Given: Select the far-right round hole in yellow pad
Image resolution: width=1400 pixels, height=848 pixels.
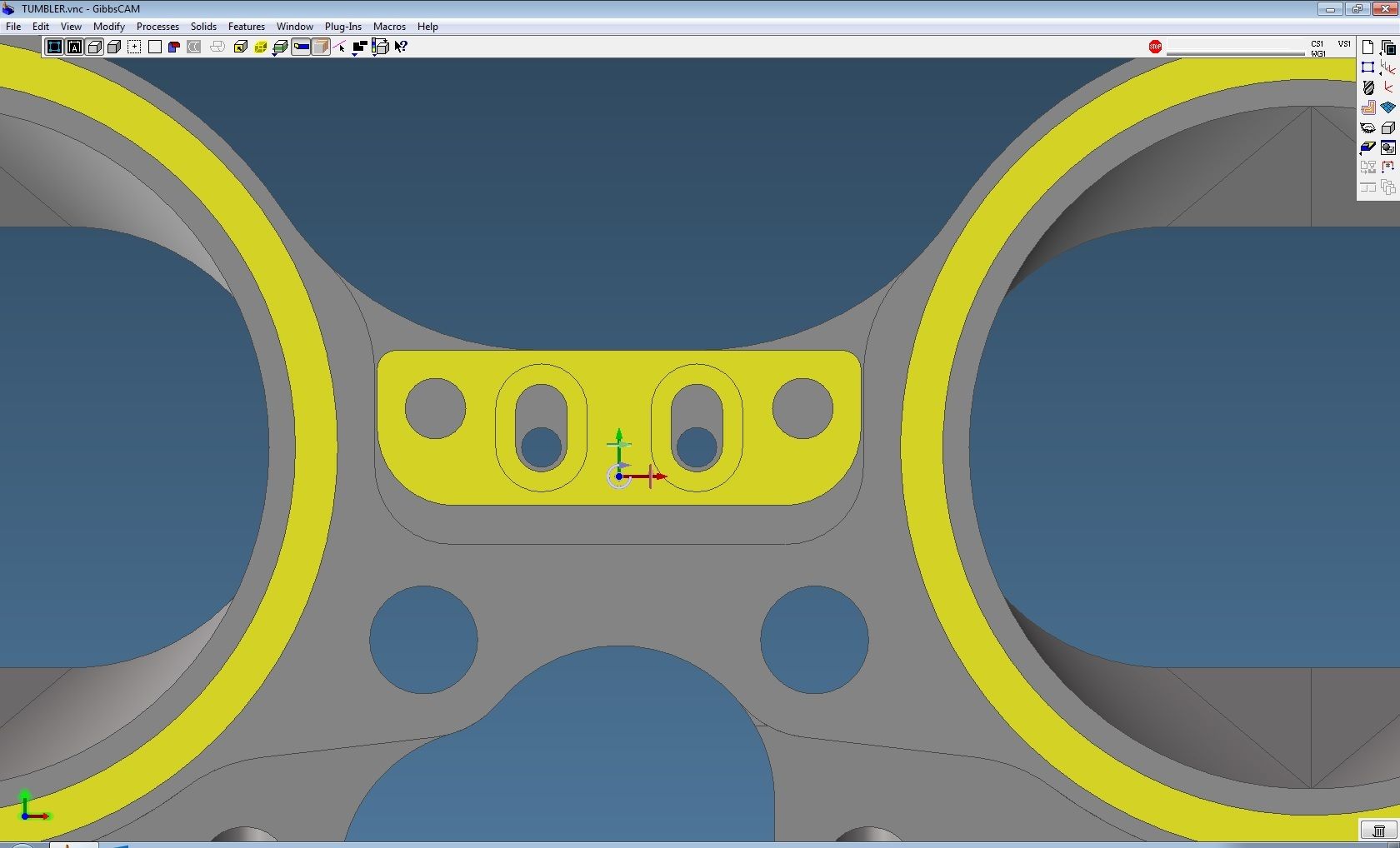Looking at the screenshot, I should (802, 408).
